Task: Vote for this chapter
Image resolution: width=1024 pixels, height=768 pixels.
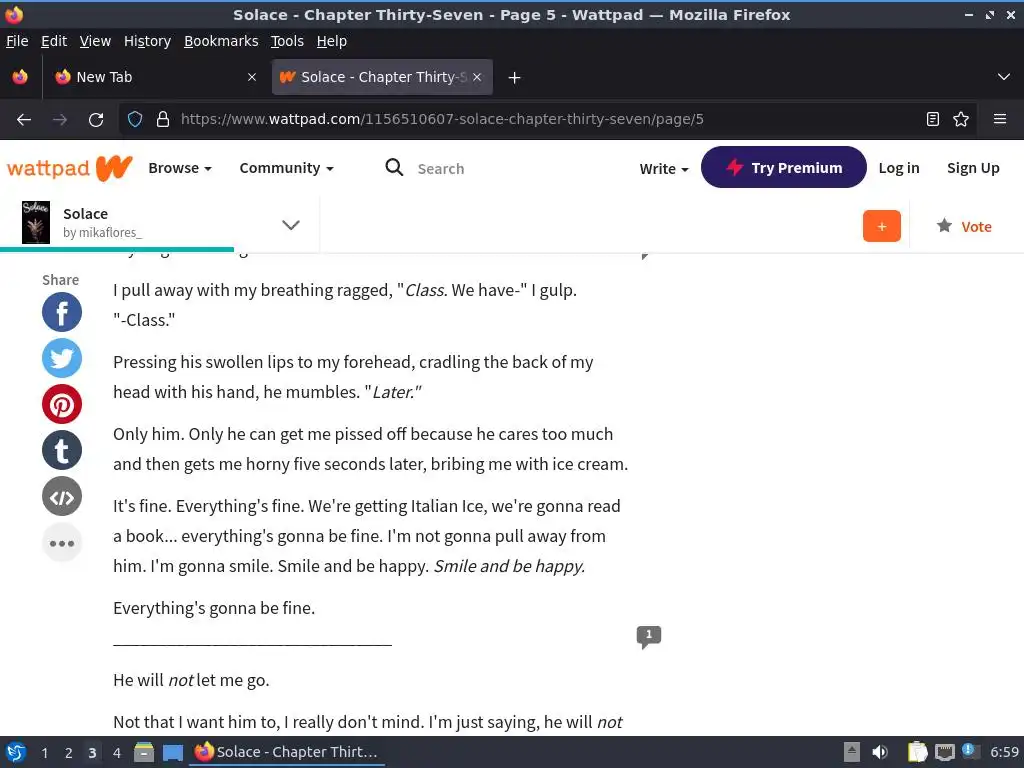Action: (965, 227)
